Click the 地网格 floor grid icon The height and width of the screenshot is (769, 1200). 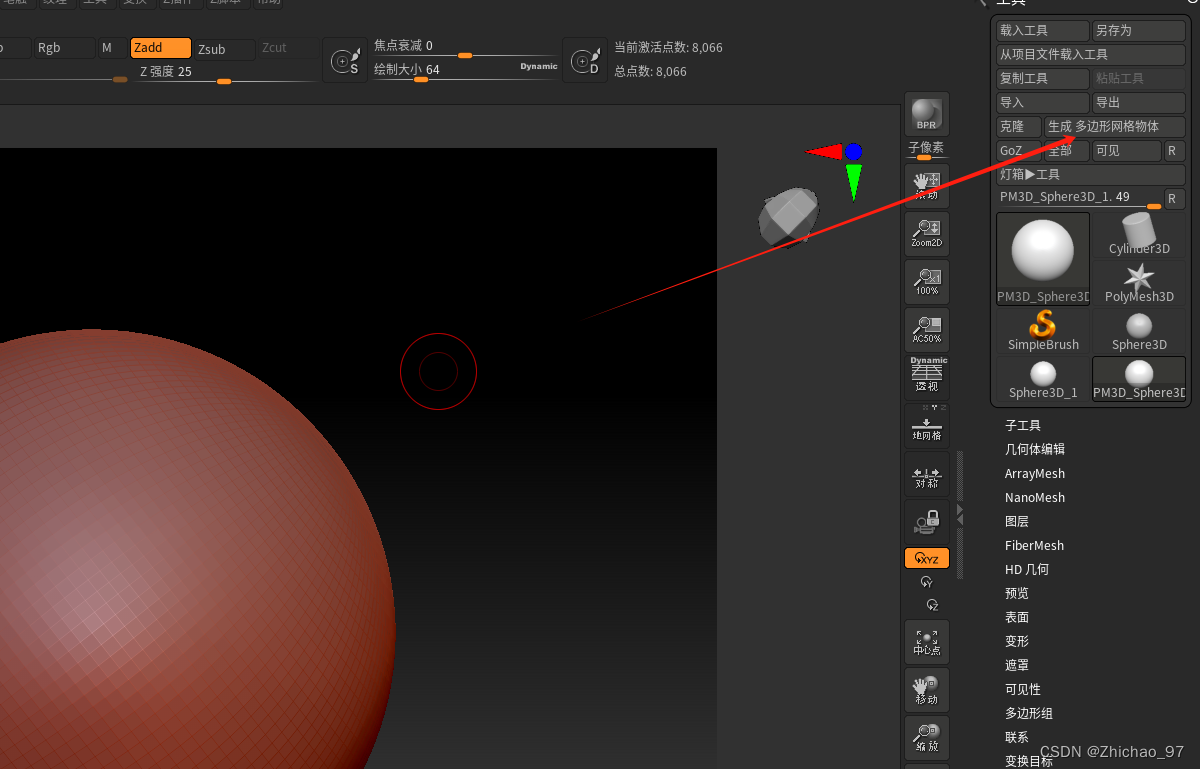point(927,425)
